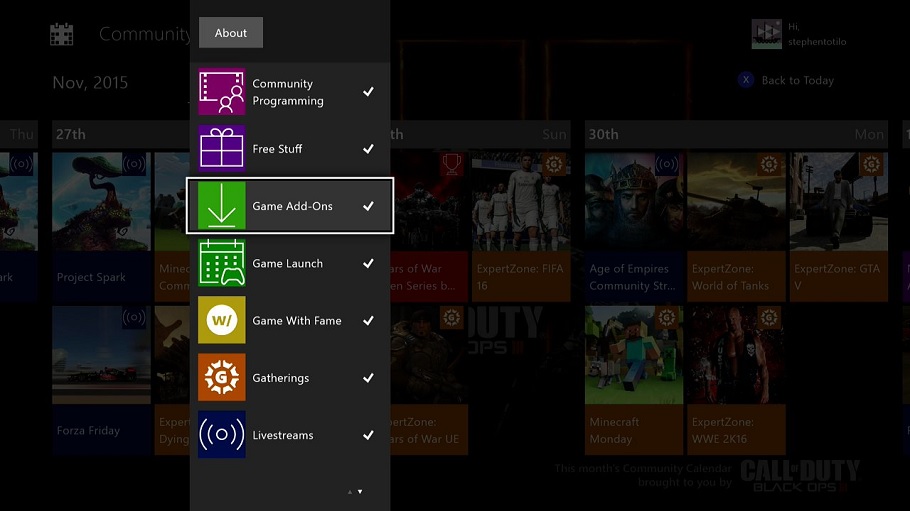
Task: Click the Game Add-Ons label
Action: pyautogui.click(x=292, y=206)
